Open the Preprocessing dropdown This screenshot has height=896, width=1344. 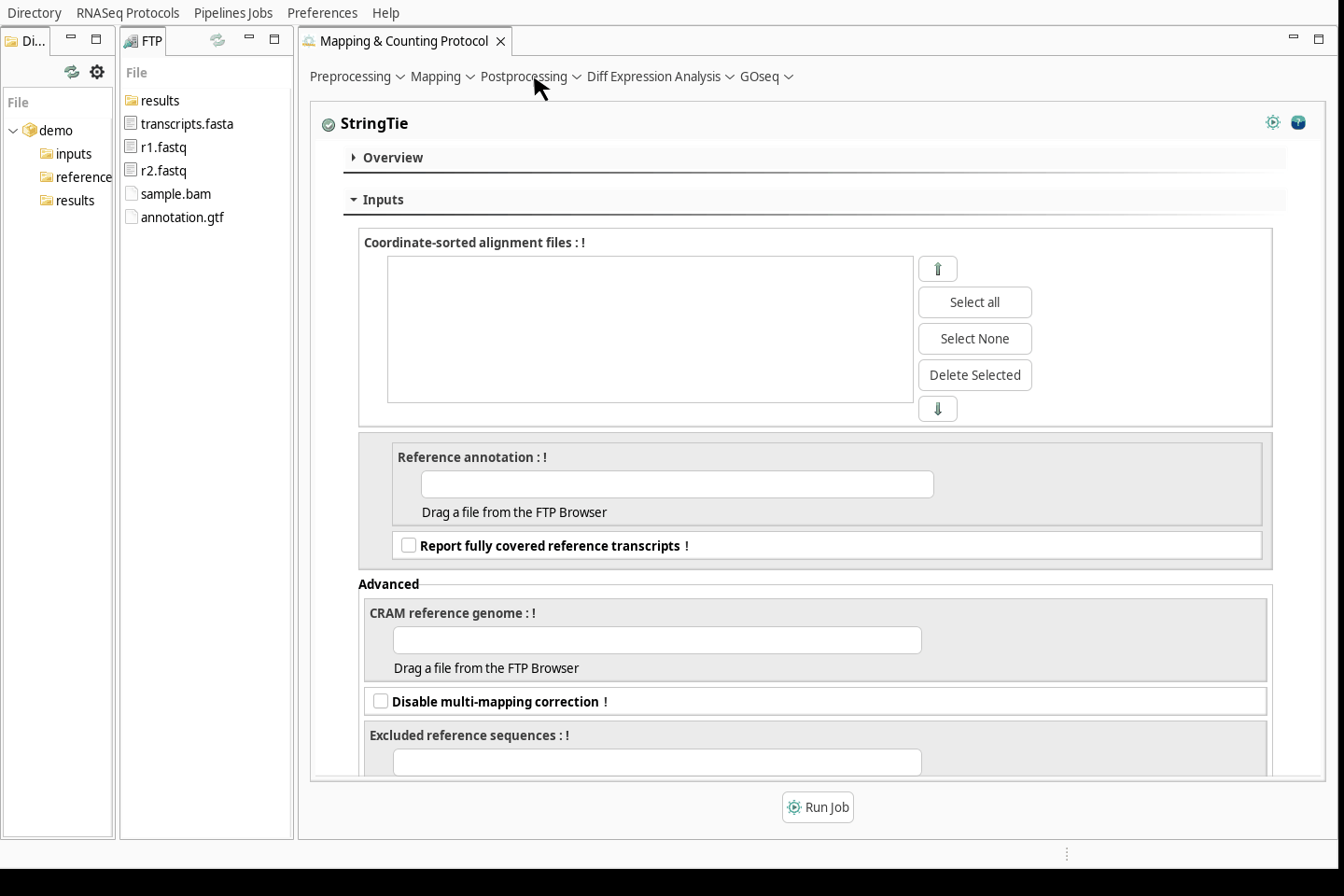tap(357, 77)
